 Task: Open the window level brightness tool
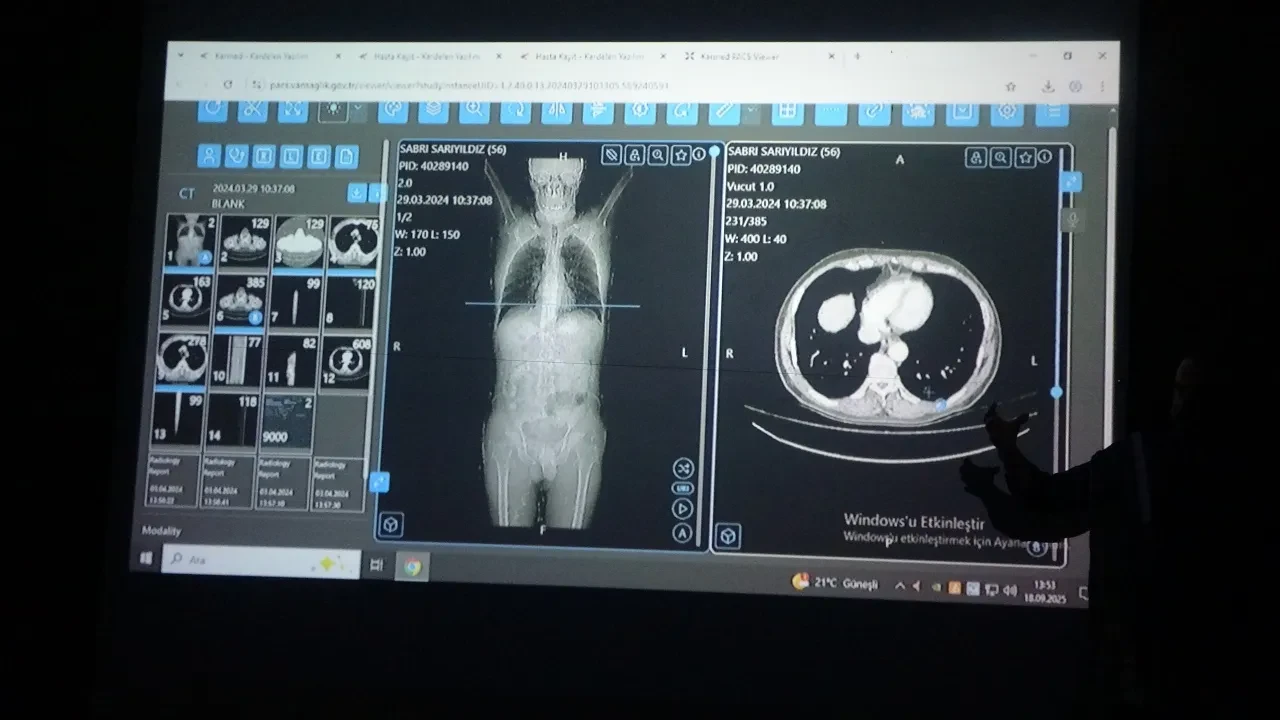tap(333, 112)
